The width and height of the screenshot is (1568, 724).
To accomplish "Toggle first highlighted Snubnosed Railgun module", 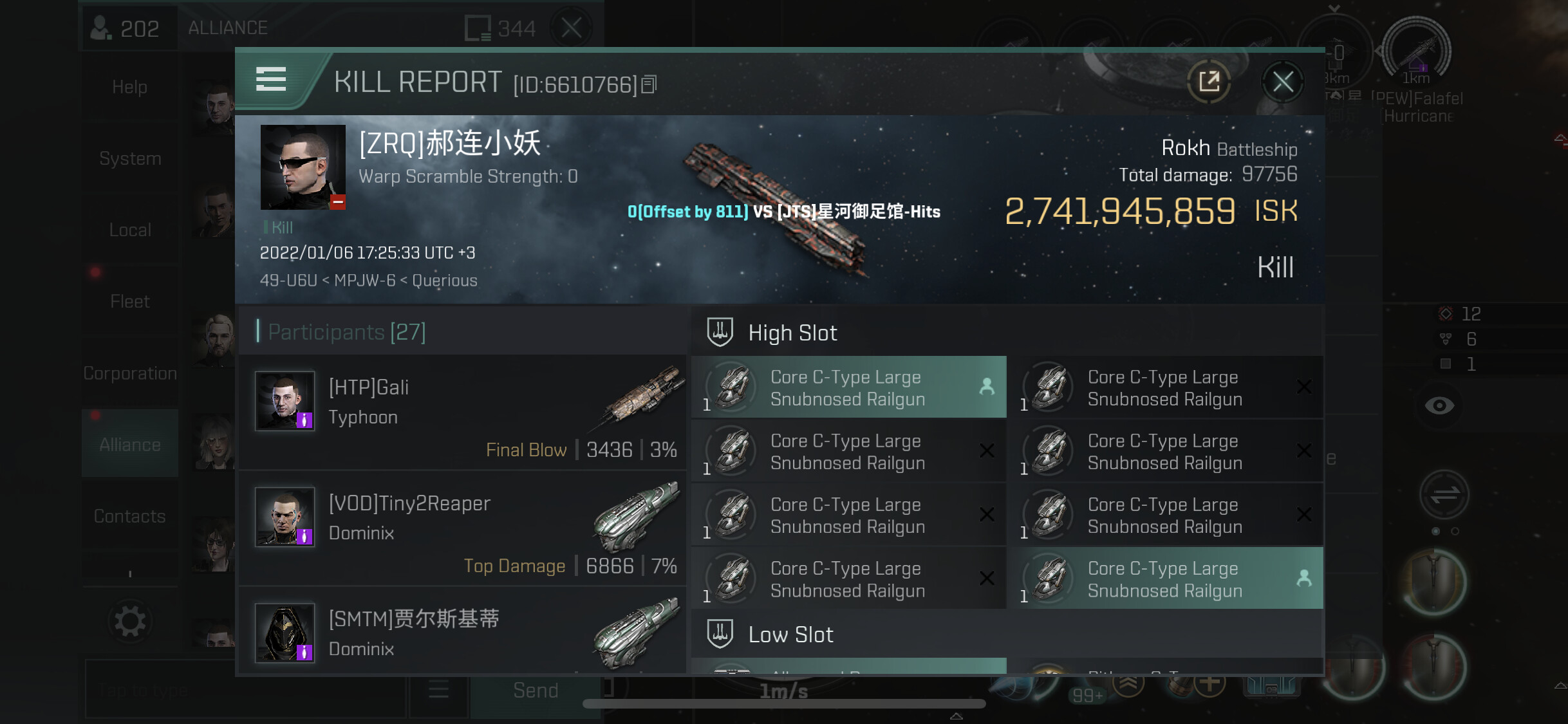I will coord(848,387).
